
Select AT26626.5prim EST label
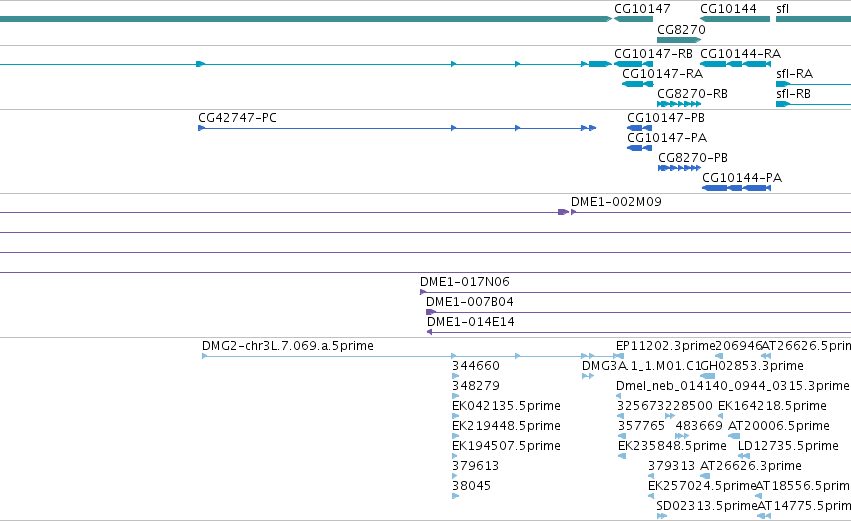click(x=806, y=346)
